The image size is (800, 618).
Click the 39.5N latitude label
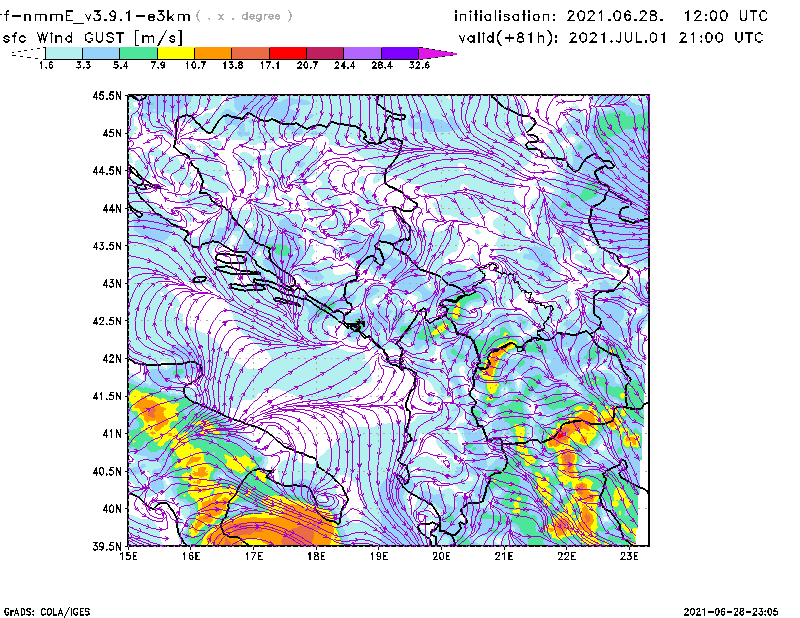click(107, 547)
